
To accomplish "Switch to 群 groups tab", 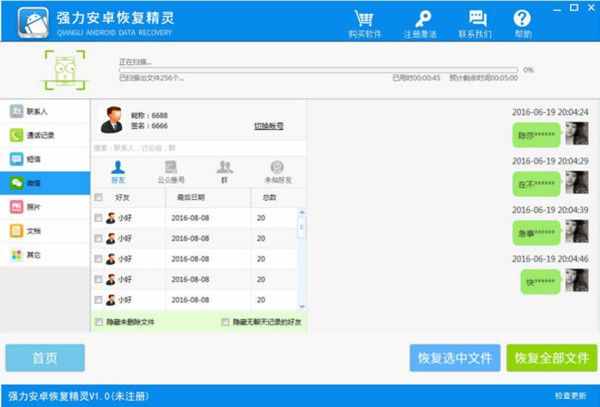I will (225, 170).
